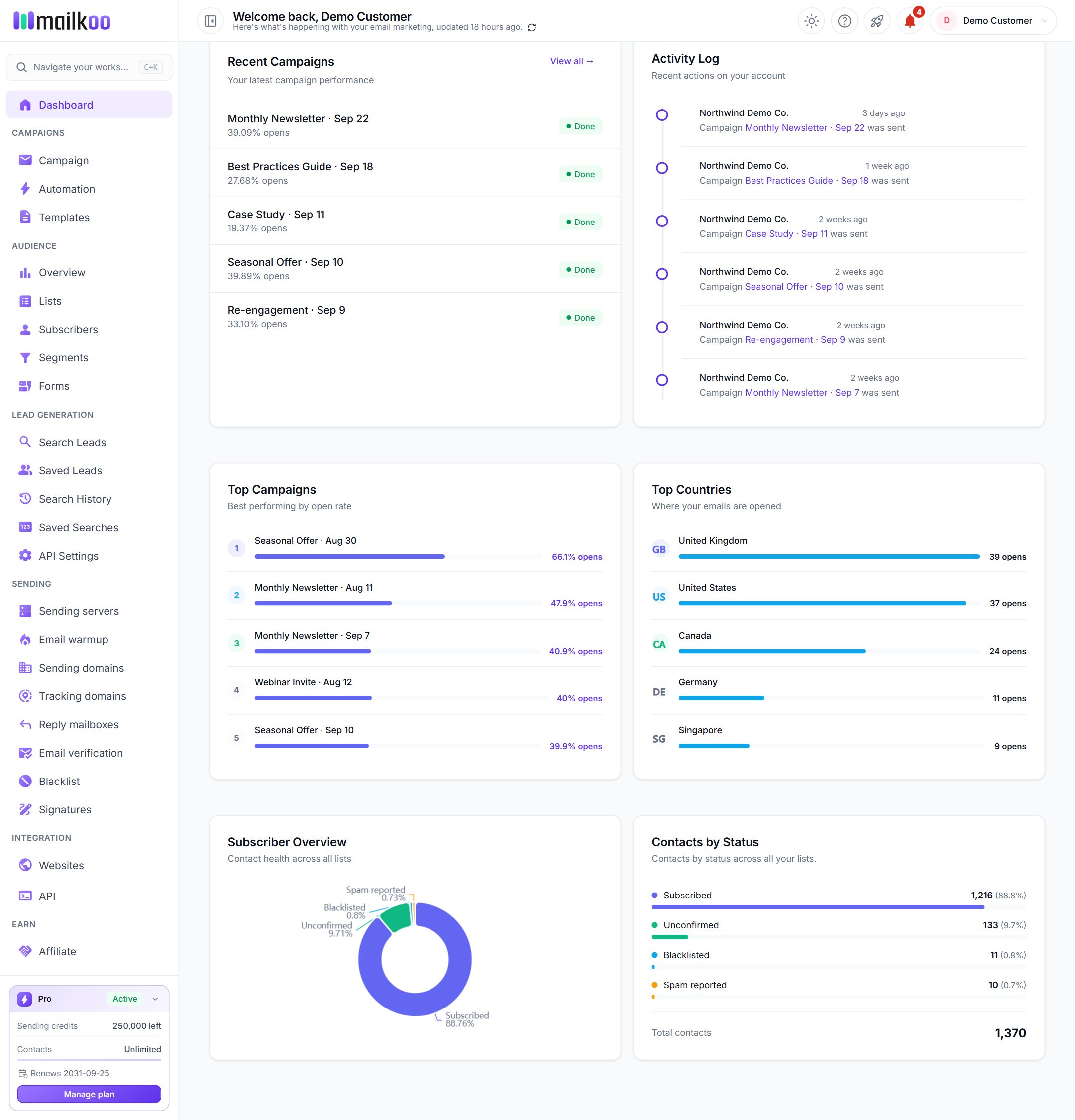The height and width of the screenshot is (1120, 1075).
Task: Click the Active plan status badge
Action: click(124, 999)
